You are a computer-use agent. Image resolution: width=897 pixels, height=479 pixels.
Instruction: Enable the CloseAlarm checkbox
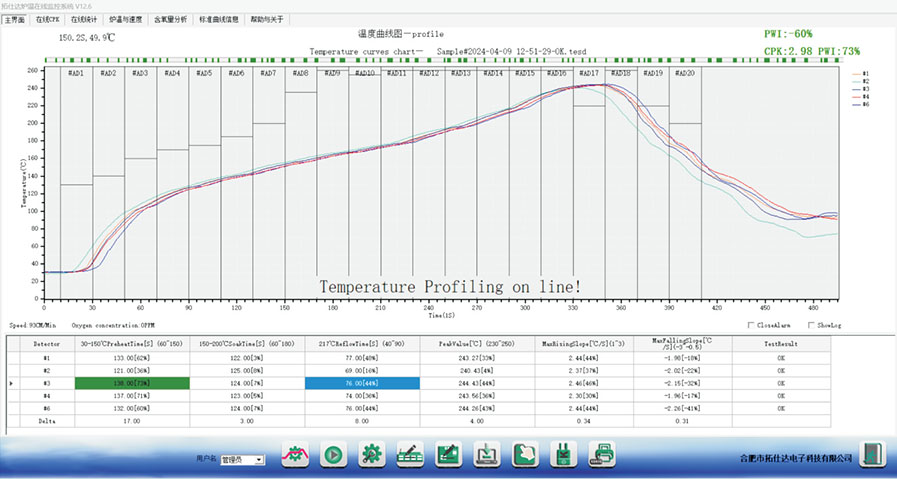point(751,325)
